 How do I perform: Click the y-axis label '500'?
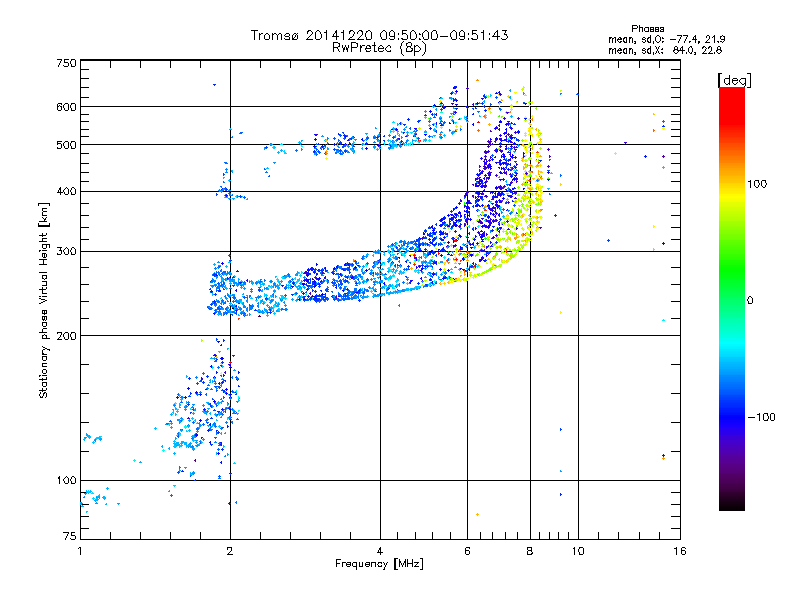coord(66,145)
